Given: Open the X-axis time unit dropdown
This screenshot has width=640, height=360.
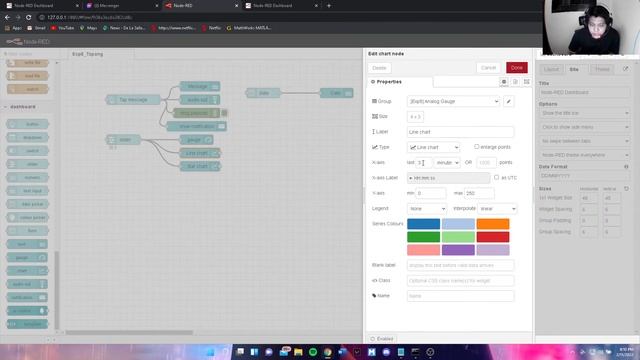Looking at the screenshot, I should (x=447, y=162).
